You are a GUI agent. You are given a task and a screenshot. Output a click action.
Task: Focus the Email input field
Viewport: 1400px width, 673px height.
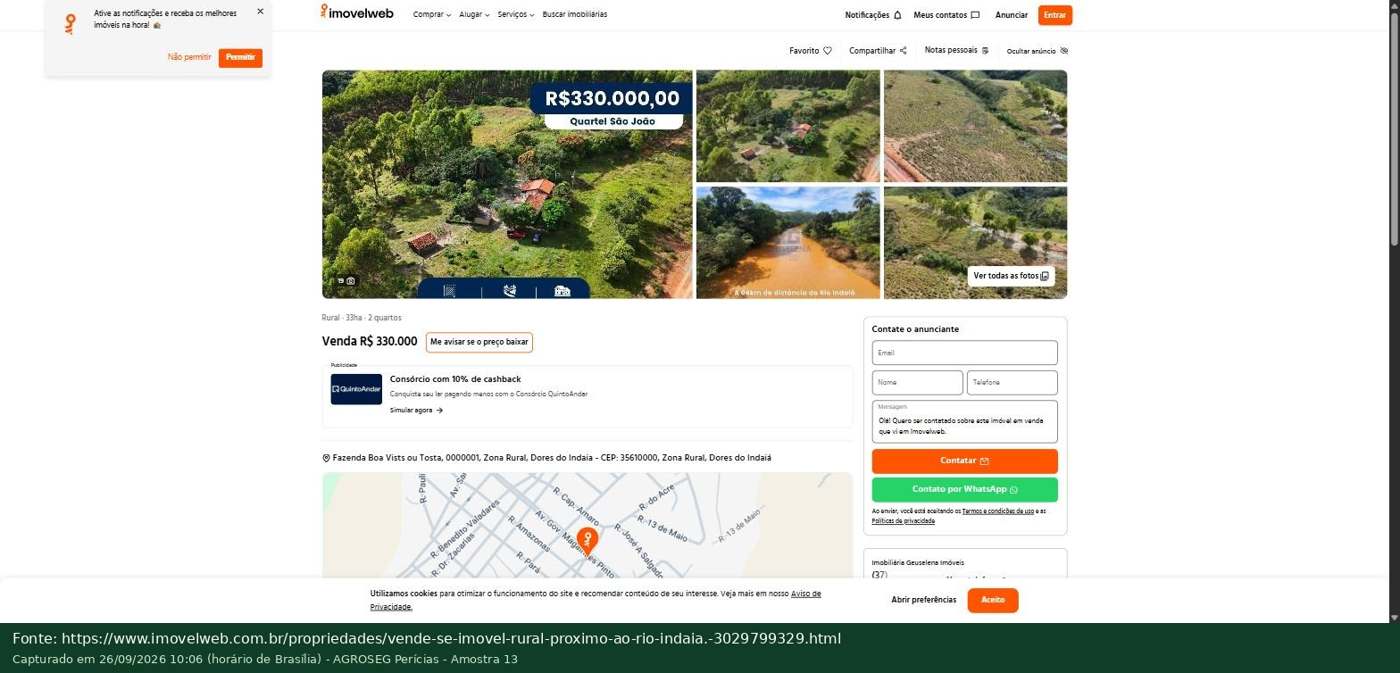point(965,353)
